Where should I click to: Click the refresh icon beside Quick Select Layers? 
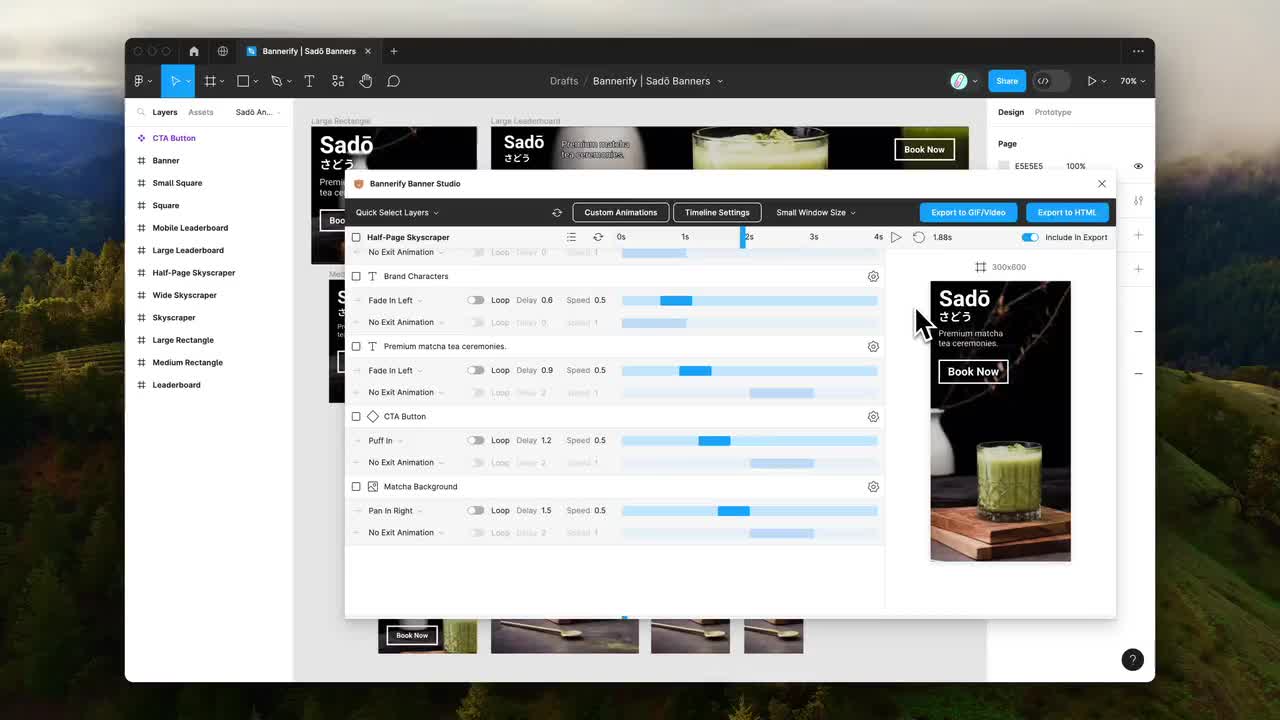[557, 212]
